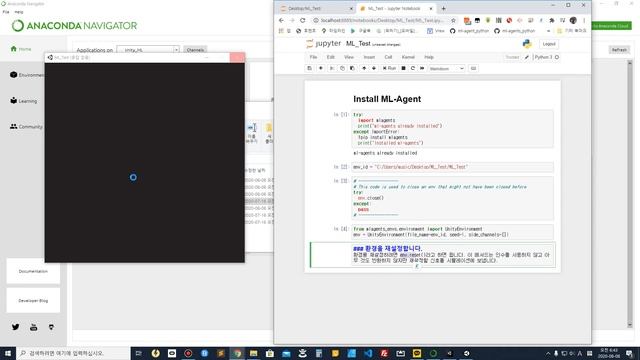This screenshot has width=640, height=360.
Task: Copy selected cells in the Jupyter toolbar
Action: pyautogui.click(x=342, y=69)
